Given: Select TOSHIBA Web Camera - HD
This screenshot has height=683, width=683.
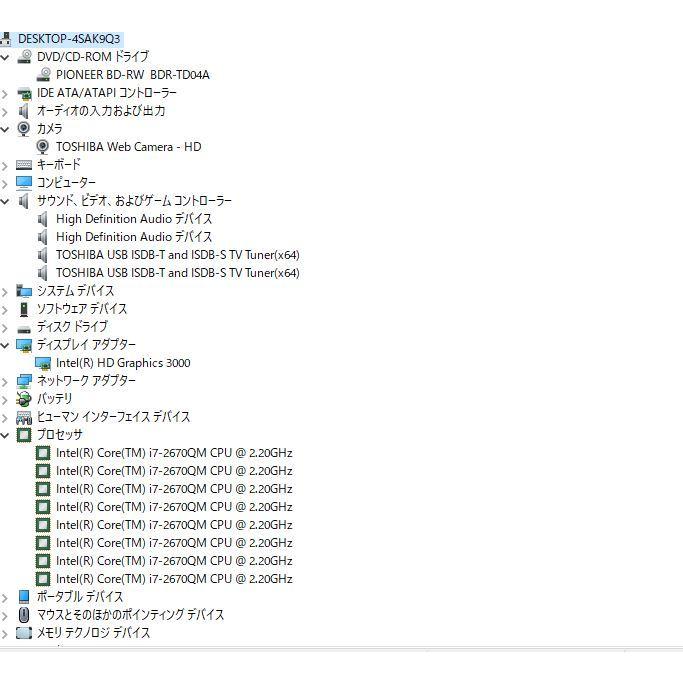Looking at the screenshot, I should pyautogui.click(x=128, y=147).
